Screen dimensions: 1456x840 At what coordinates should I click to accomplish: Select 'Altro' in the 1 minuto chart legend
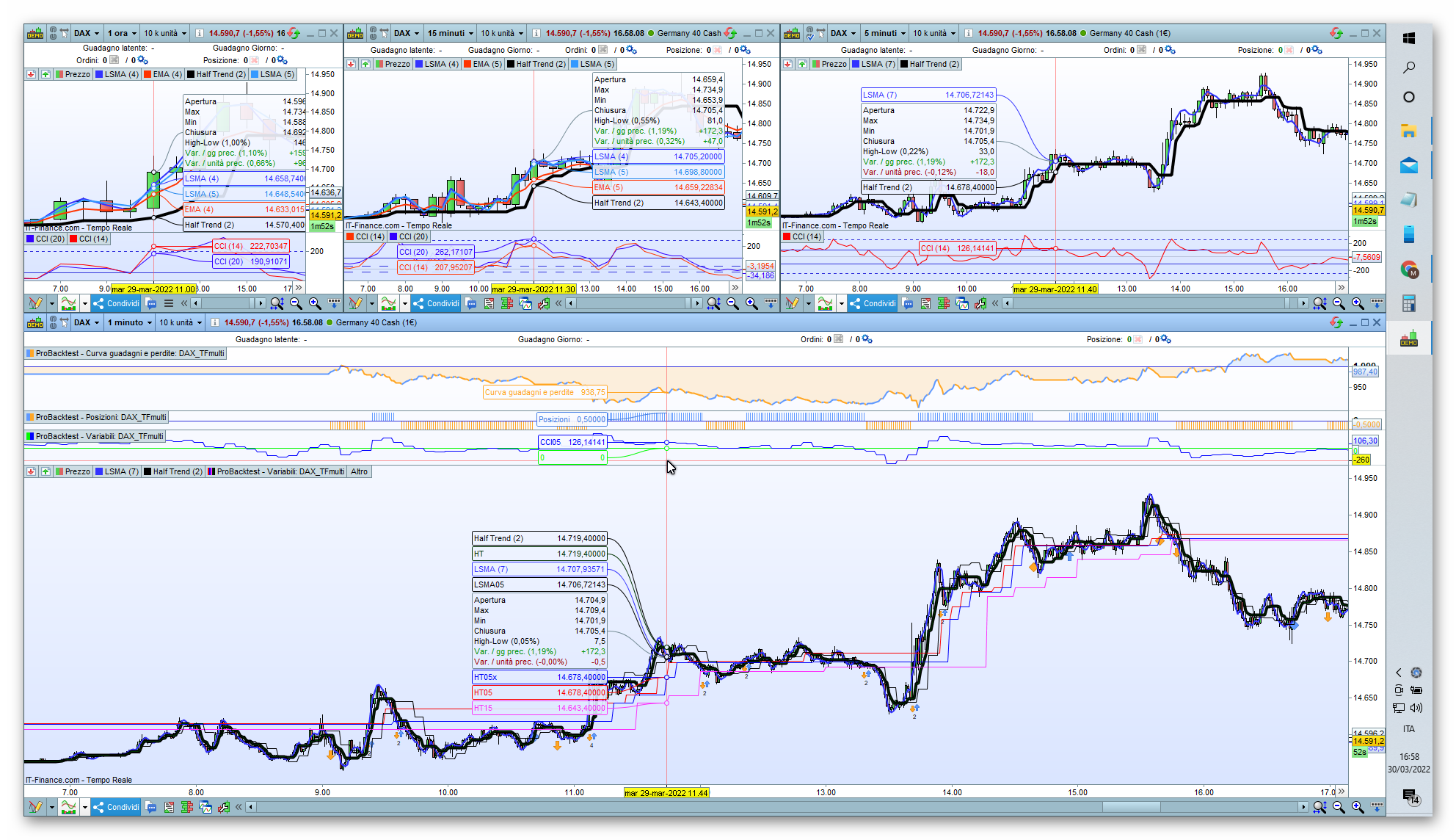[x=359, y=471]
